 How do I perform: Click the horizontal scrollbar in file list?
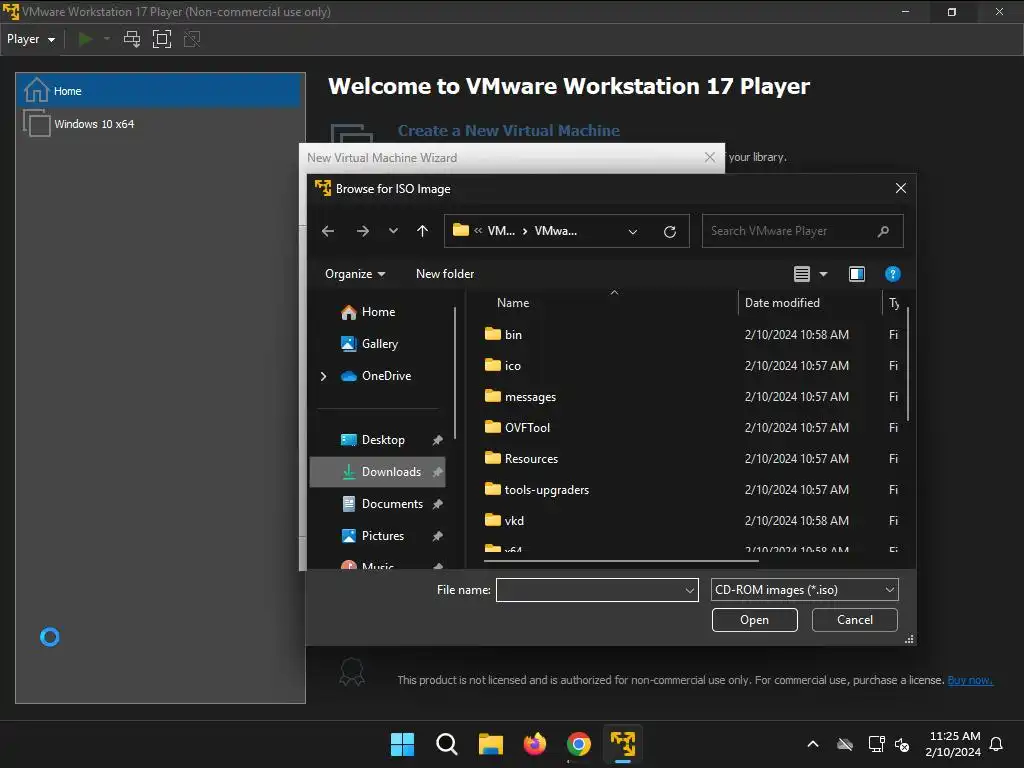point(621,561)
